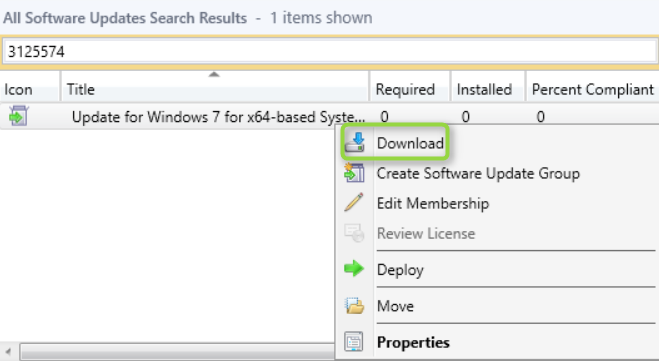This screenshot has width=659, height=361.
Task: Click the horizontal scrollbar left arrow
Action: [8, 352]
